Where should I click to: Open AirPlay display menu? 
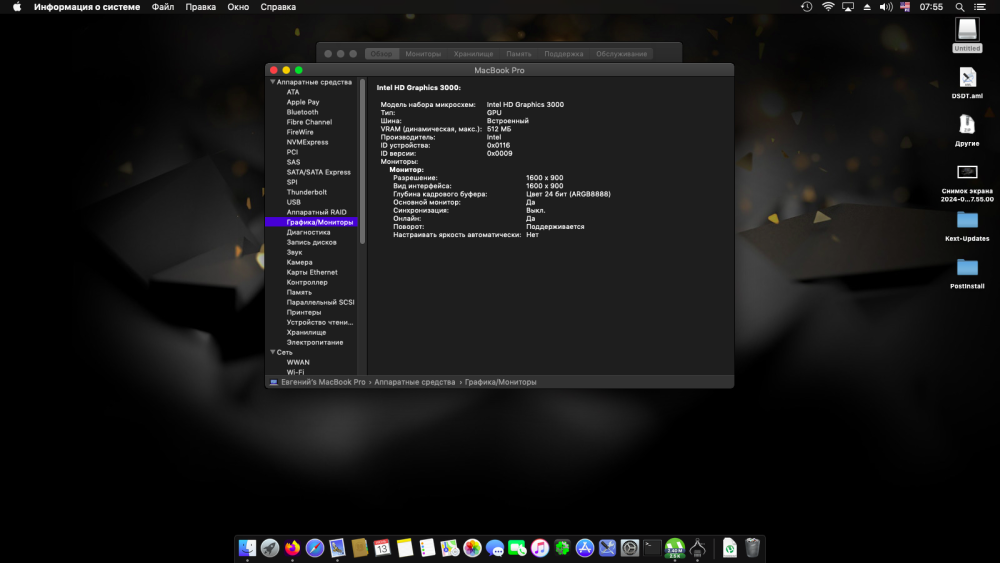pos(848,7)
